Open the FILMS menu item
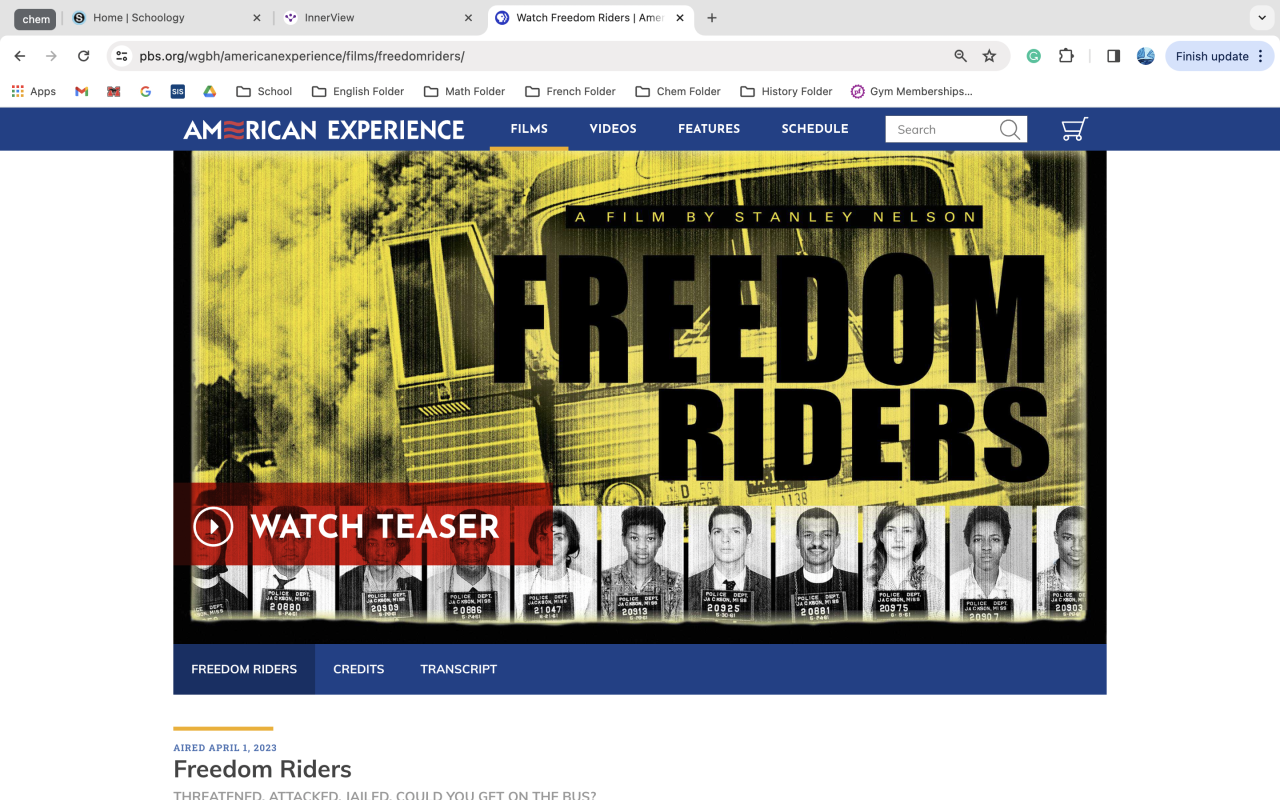The width and height of the screenshot is (1280, 800). (x=529, y=129)
